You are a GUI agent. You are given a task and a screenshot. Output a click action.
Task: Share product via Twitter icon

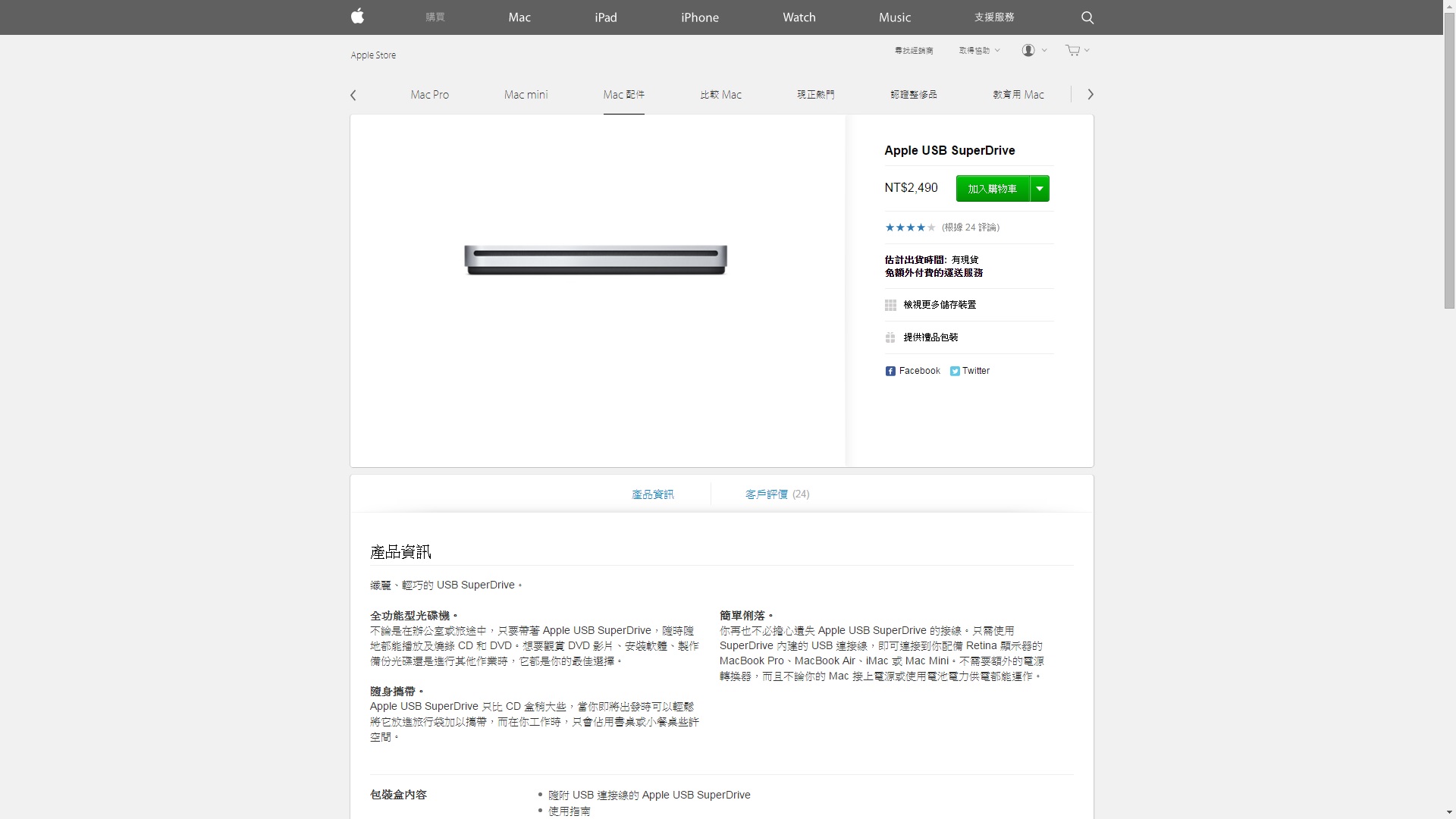[x=955, y=371]
